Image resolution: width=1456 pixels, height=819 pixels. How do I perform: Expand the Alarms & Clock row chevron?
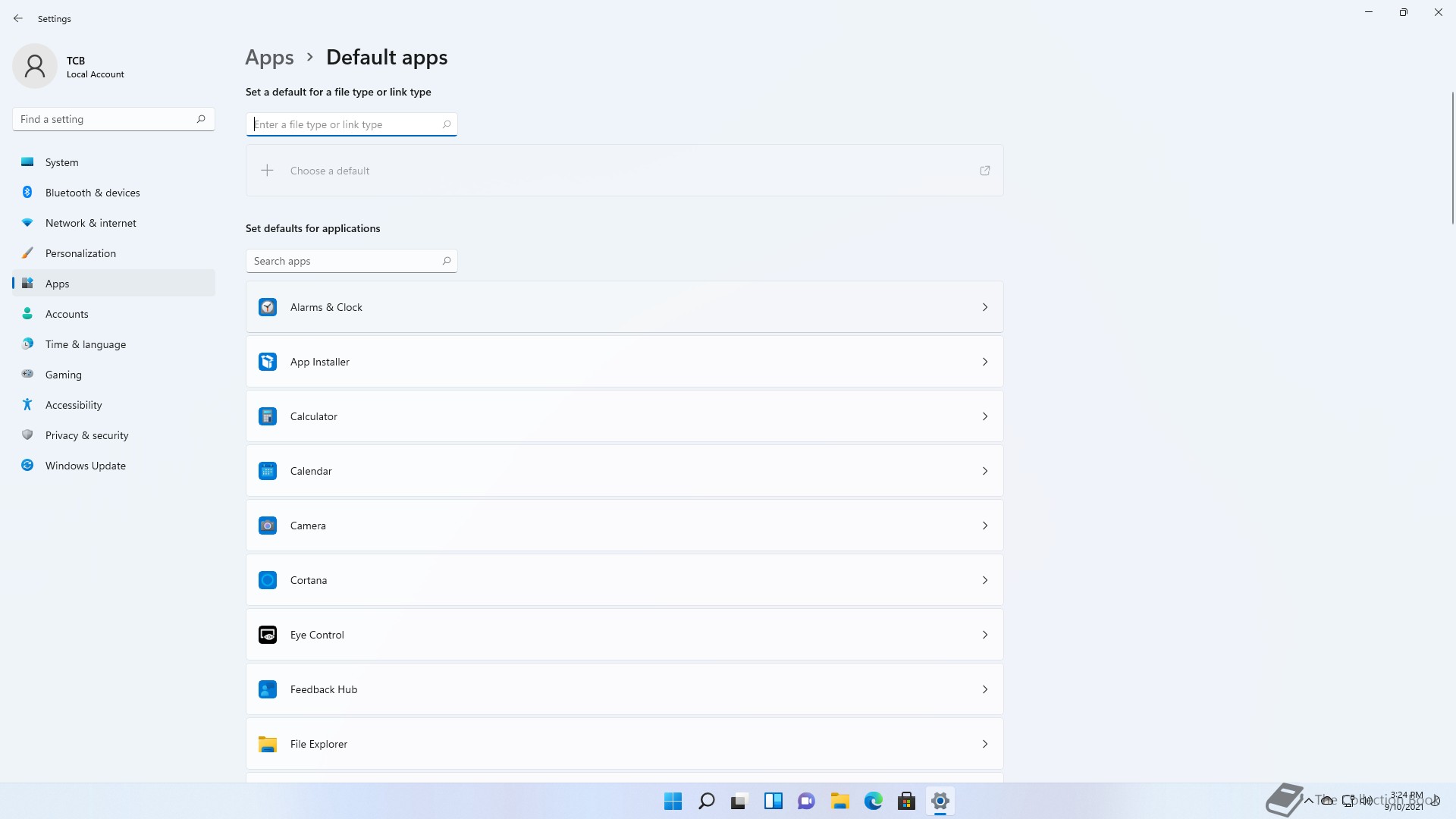coord(985,307)
